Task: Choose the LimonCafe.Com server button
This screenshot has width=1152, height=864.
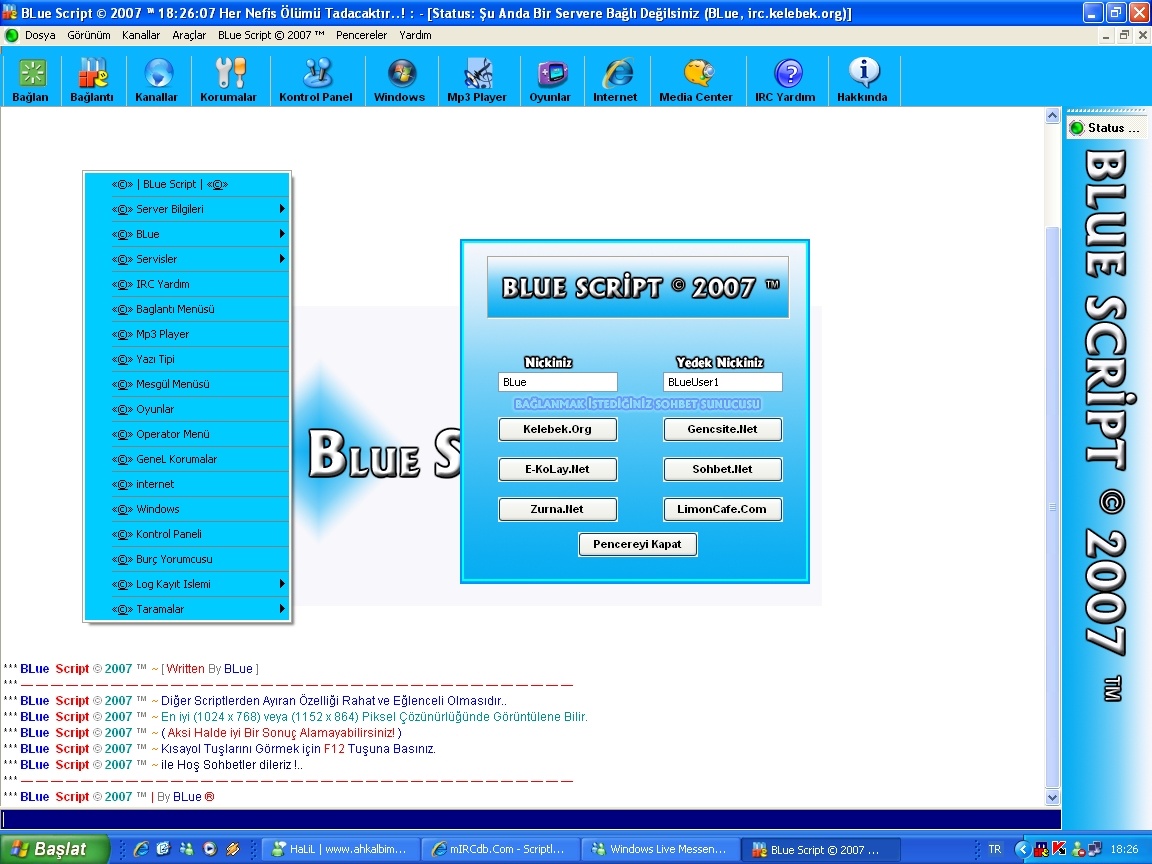Action: pos(722,509)
